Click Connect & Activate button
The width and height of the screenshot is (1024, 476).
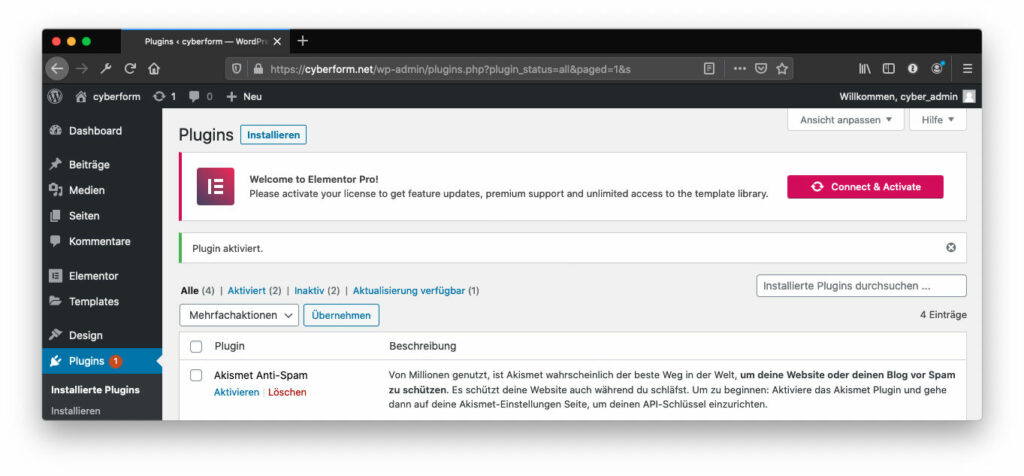point(865,187)
